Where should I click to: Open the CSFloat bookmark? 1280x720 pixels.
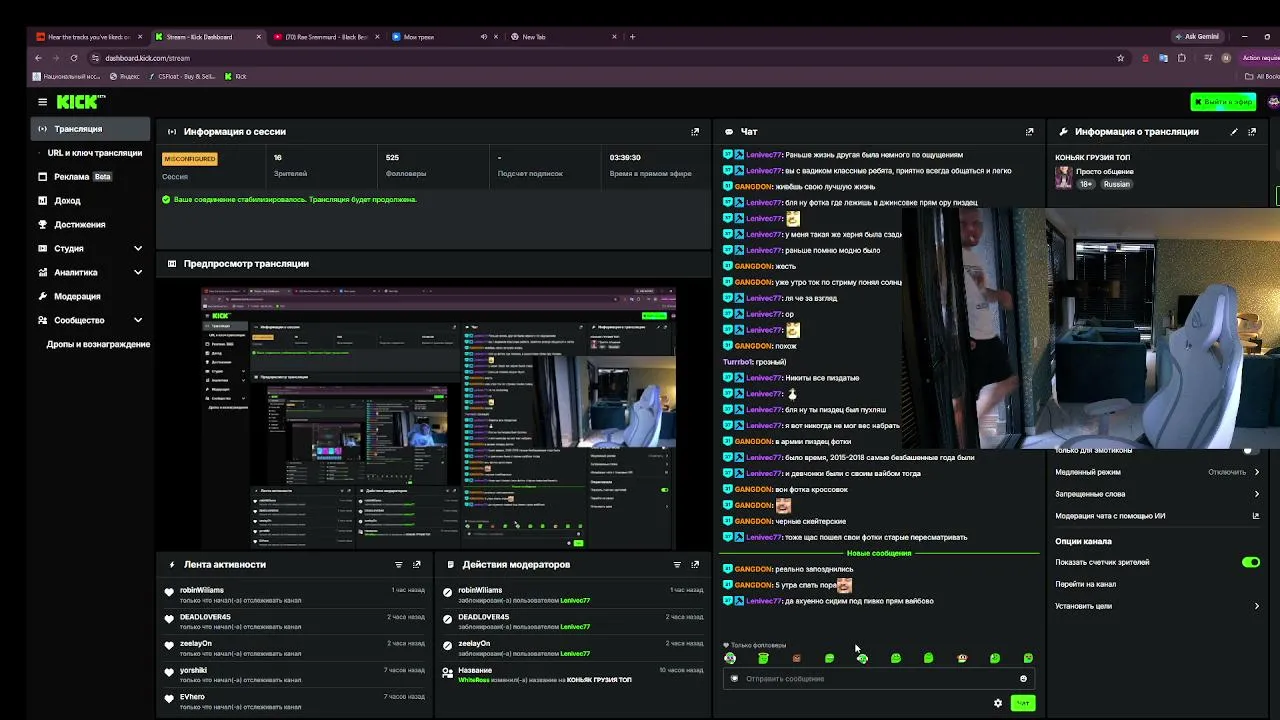[182, 76]
